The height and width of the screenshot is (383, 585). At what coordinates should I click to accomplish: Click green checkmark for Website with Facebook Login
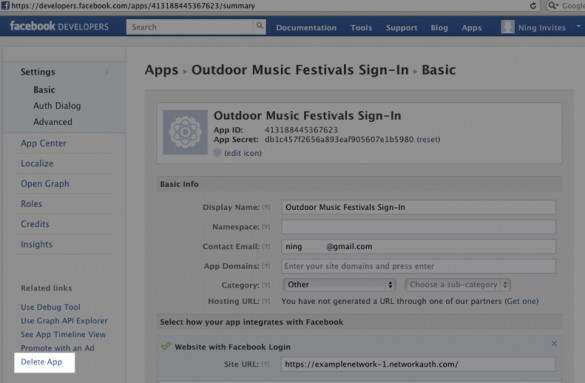(x=166, y=346)
